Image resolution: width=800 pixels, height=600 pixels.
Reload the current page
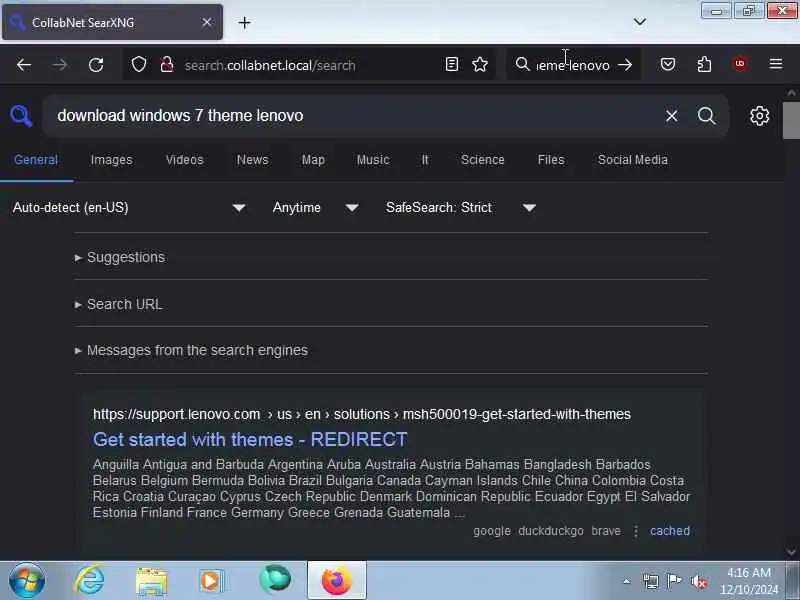pos(96,65)
